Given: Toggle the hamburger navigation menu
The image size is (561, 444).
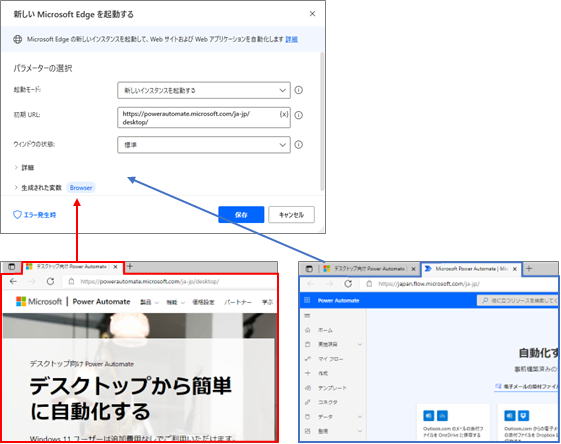Looking at the screenshot, I should coord(307,316).
